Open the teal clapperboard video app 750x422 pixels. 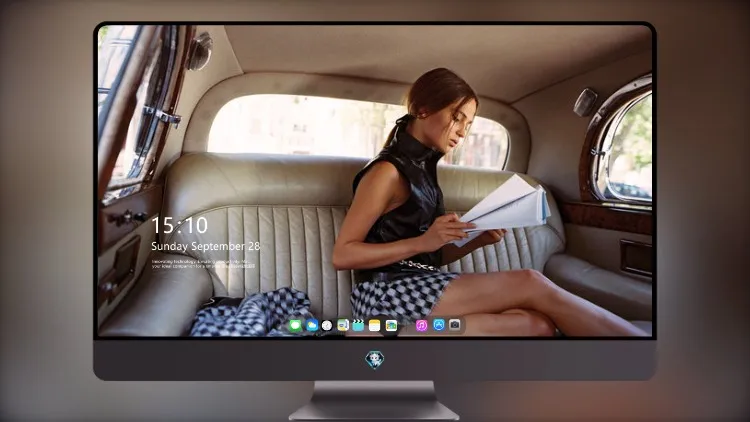(358, 325)
